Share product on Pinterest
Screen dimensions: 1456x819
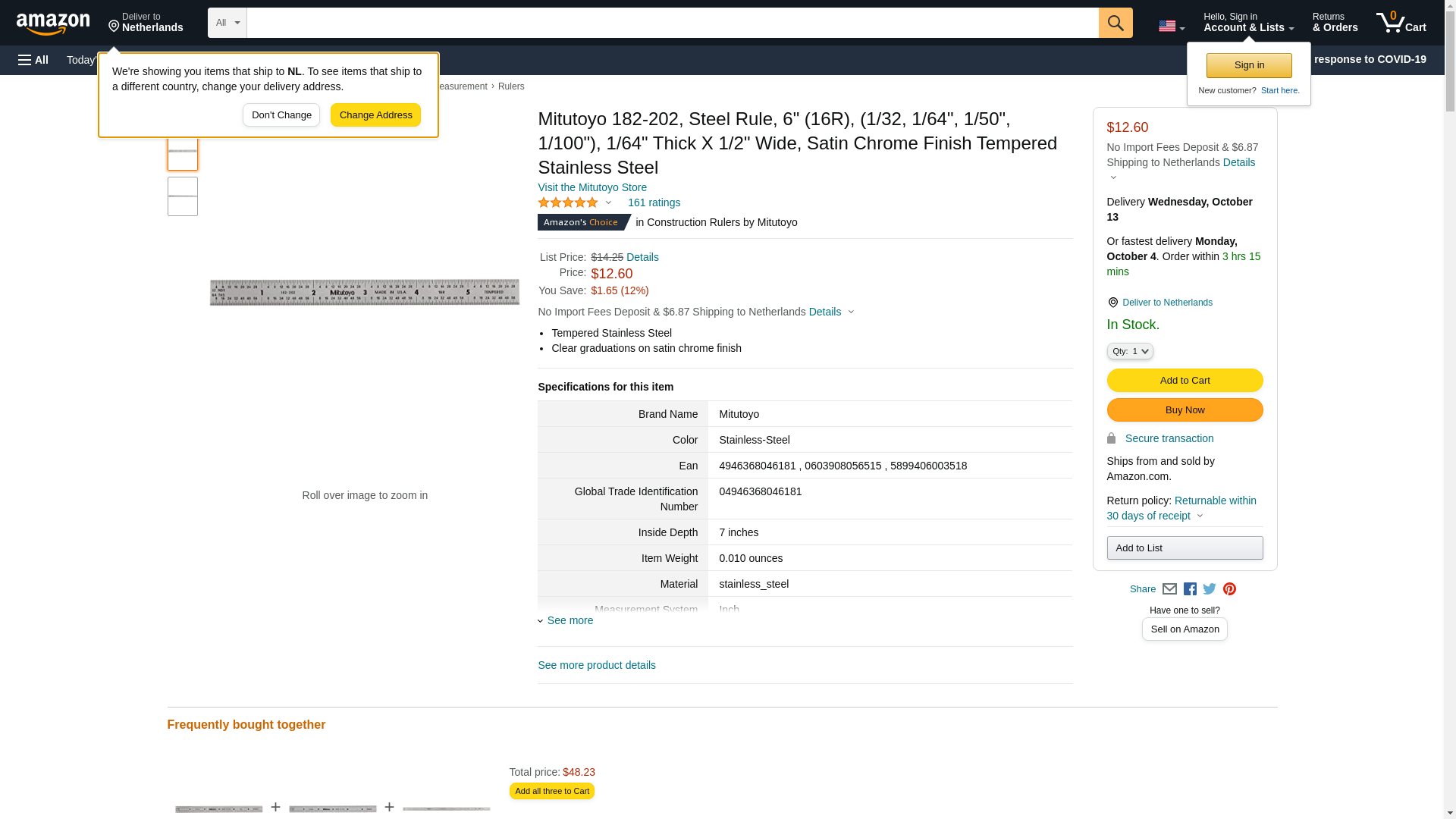(x=1229, y=589)
